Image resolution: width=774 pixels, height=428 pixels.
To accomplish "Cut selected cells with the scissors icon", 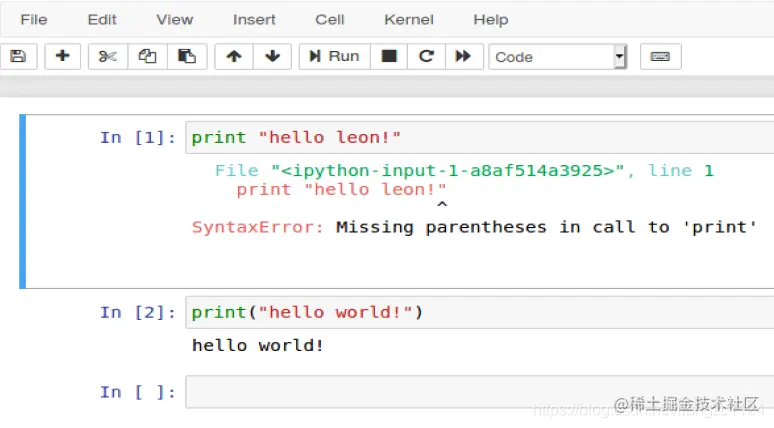I will [x=108, y=56].
